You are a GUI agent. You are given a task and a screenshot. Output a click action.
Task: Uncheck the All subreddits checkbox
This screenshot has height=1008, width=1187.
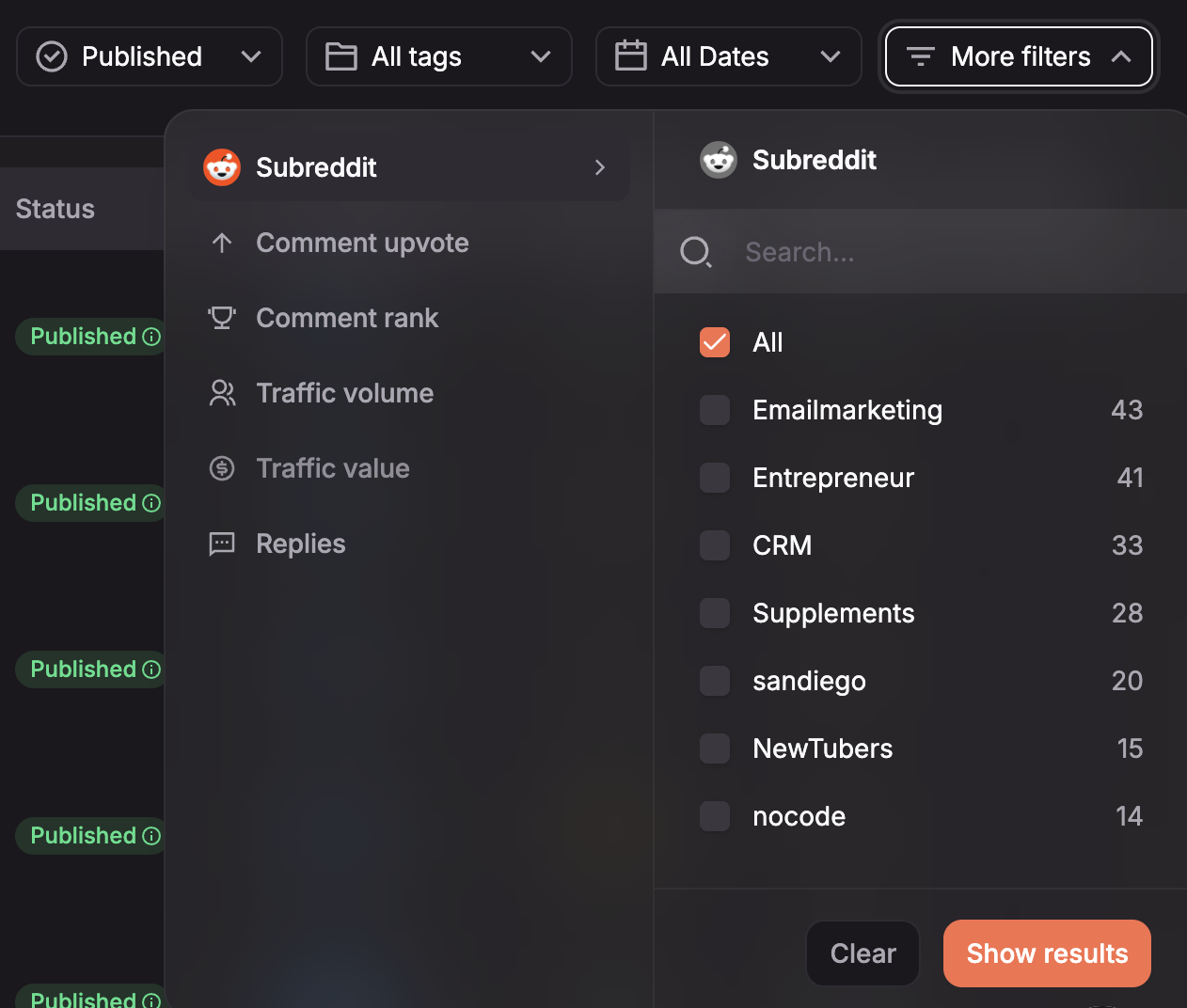715,342
